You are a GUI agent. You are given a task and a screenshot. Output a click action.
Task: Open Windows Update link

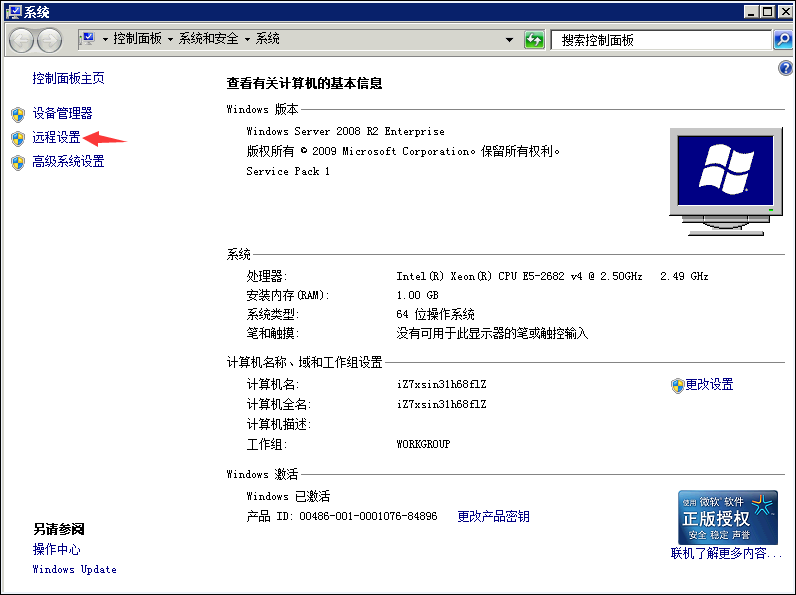75,569
